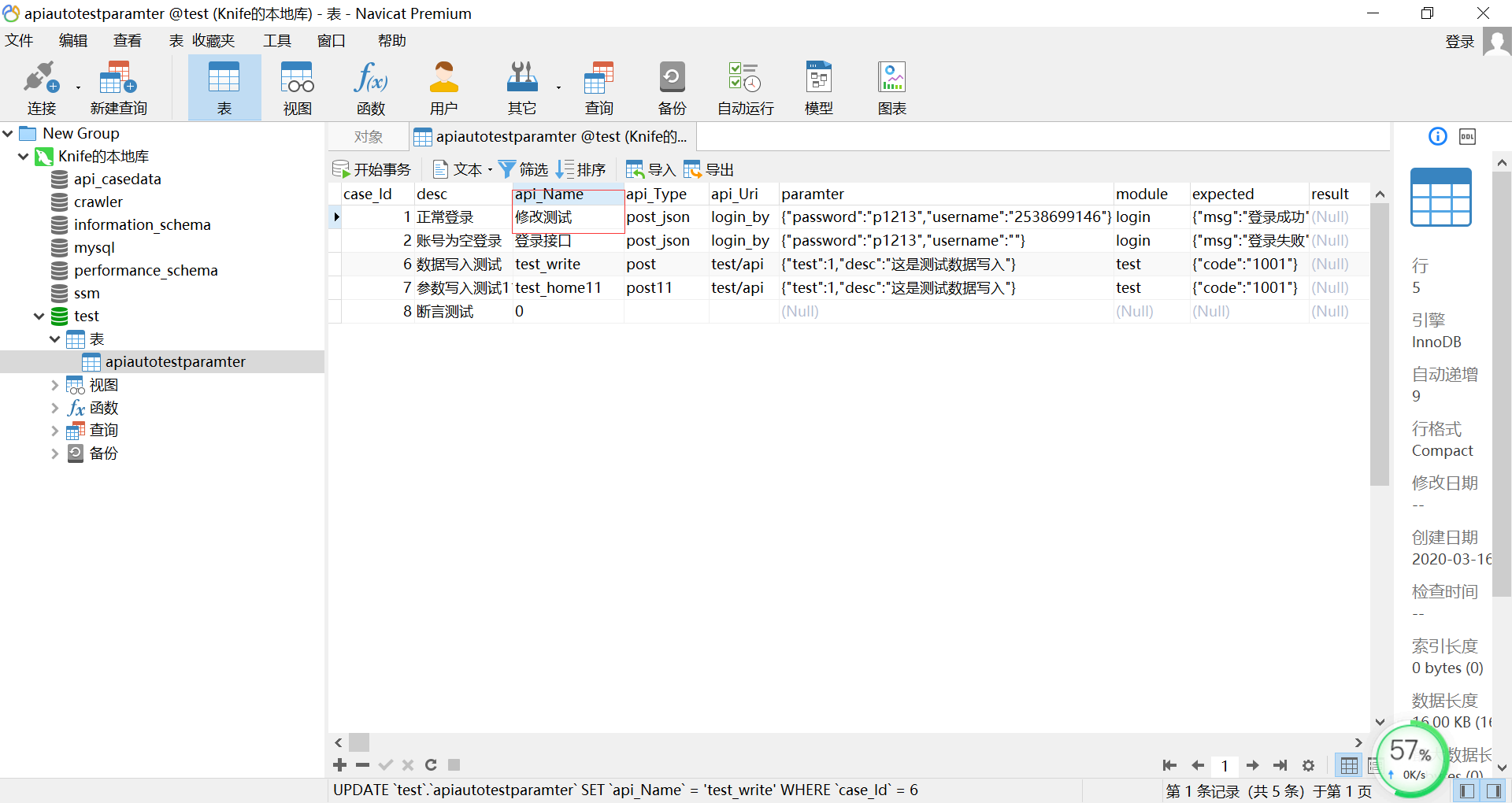The image size is (1512, 803).
Task: Select the performance_schema database in tree
Action: 146,271
